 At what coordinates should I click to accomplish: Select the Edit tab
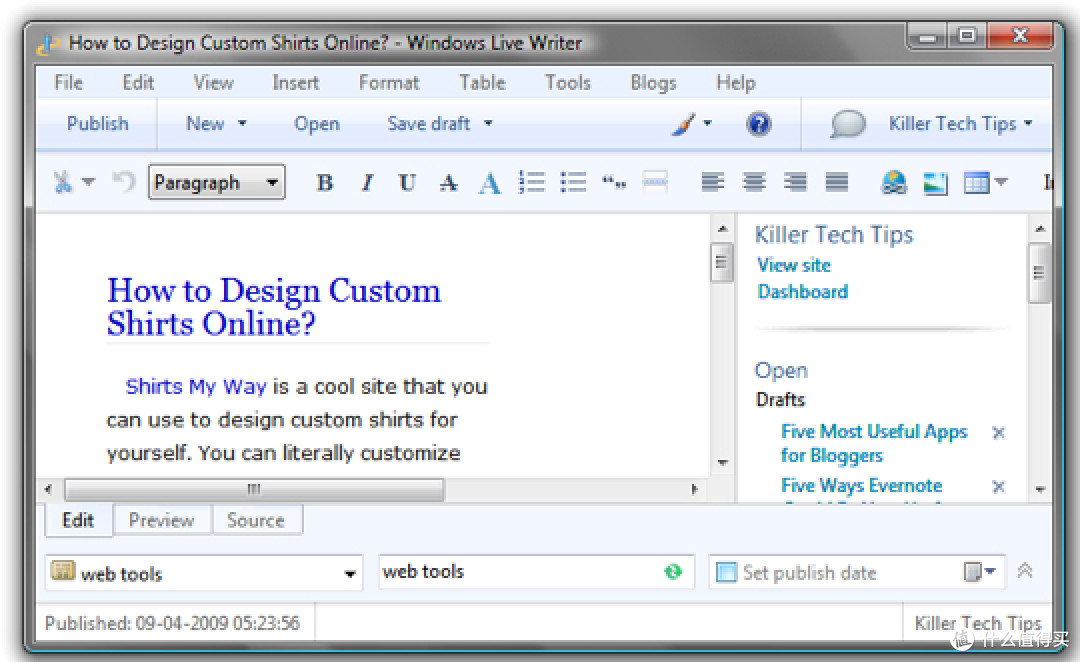(x=78, y=520)
